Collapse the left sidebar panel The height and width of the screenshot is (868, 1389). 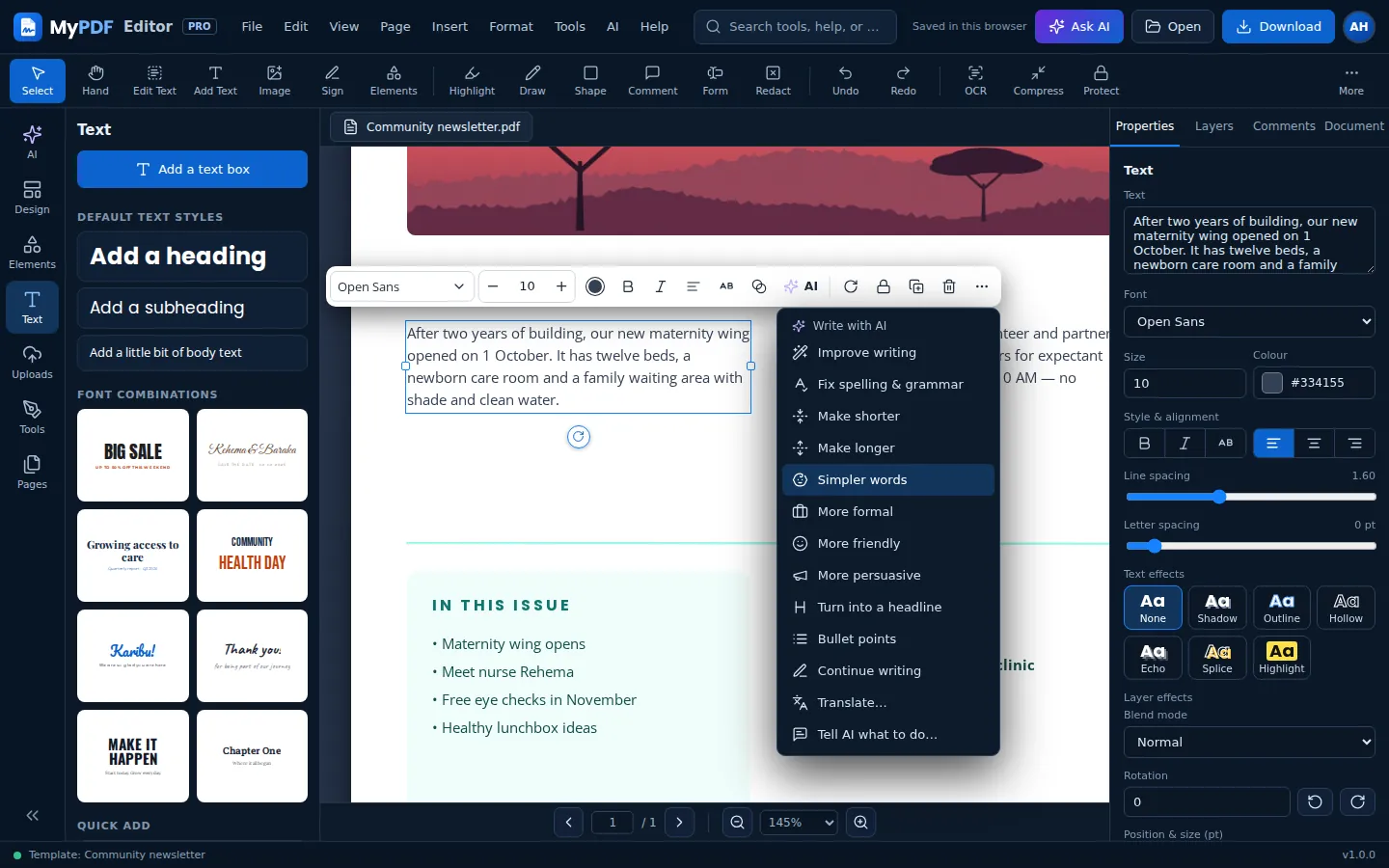pyautogui.click(x=32, y=815)
